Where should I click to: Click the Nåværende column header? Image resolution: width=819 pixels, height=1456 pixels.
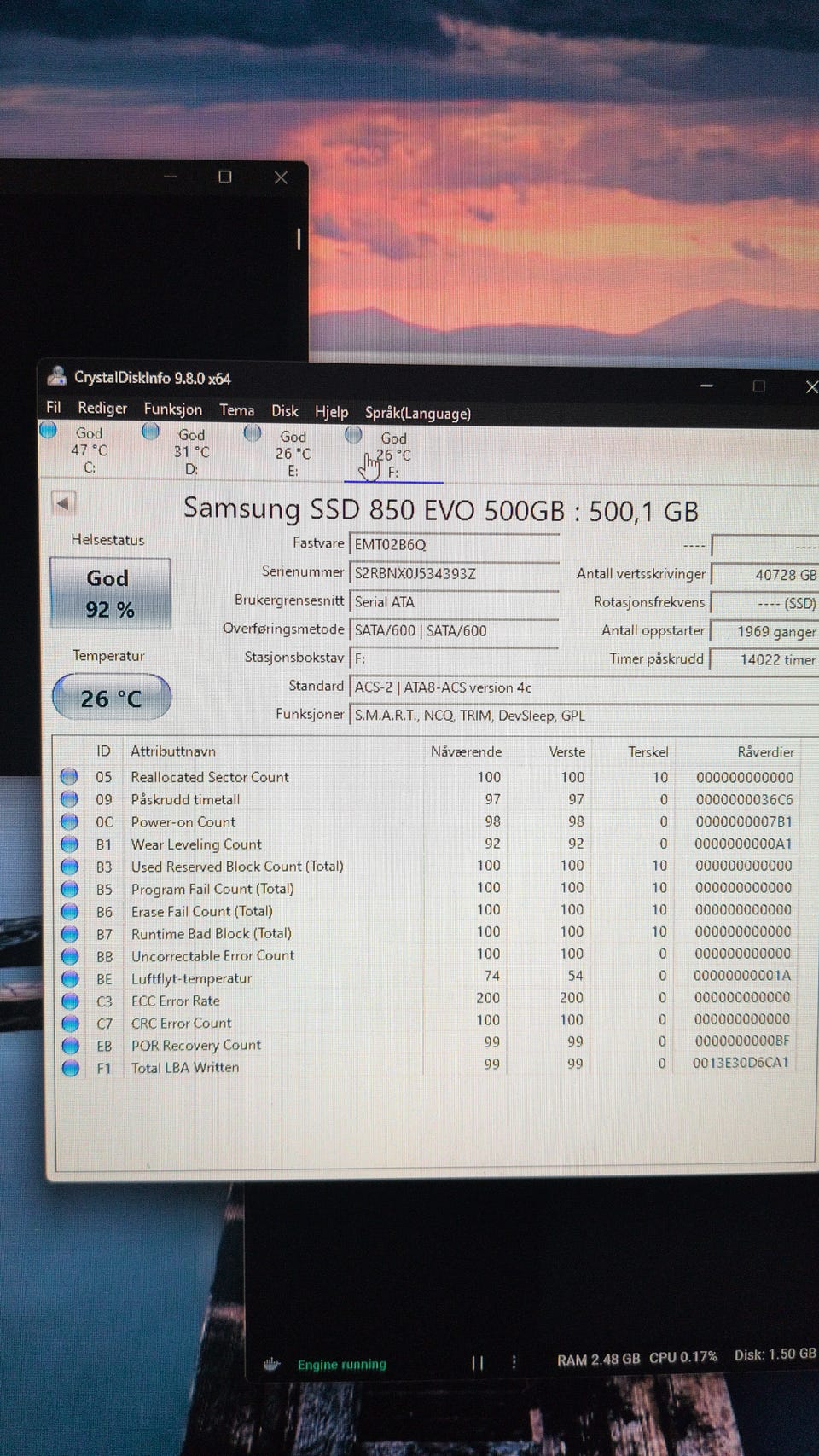(466, 751)
